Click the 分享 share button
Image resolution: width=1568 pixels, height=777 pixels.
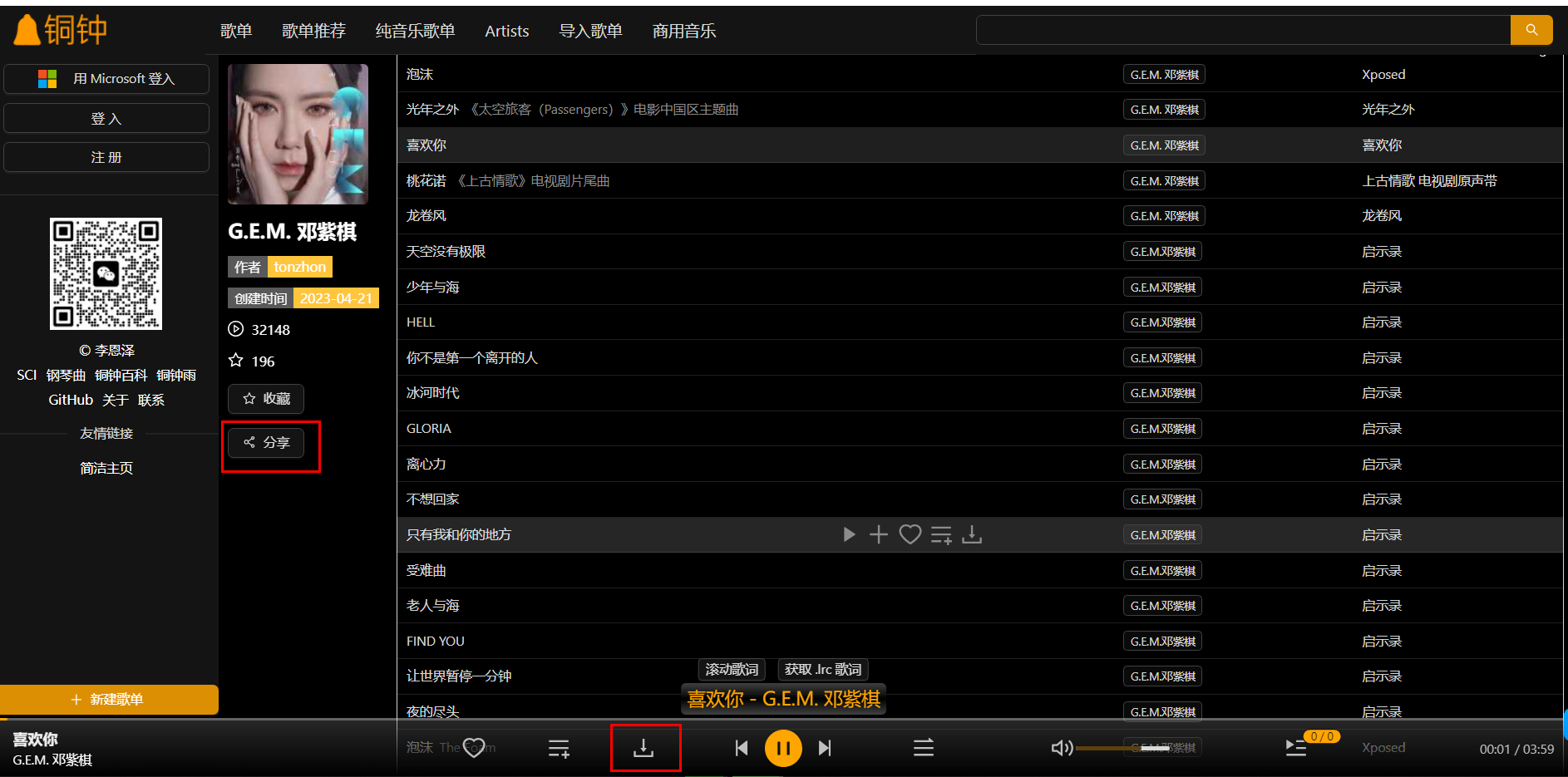[266, 442]
